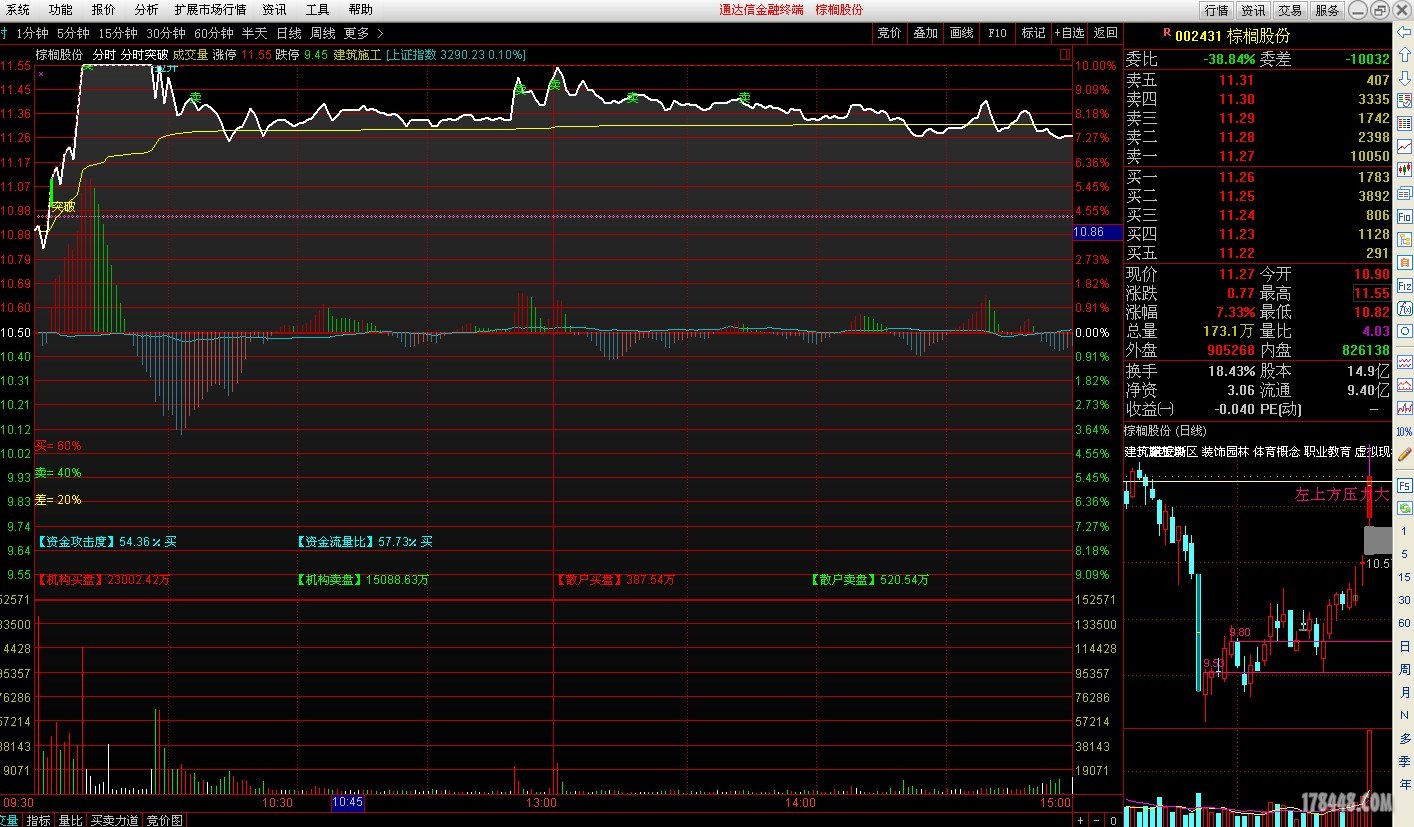The width and height of the screenshot is (1414, 827).
Task: Open the 工具 menu
Action: (317, 10)
